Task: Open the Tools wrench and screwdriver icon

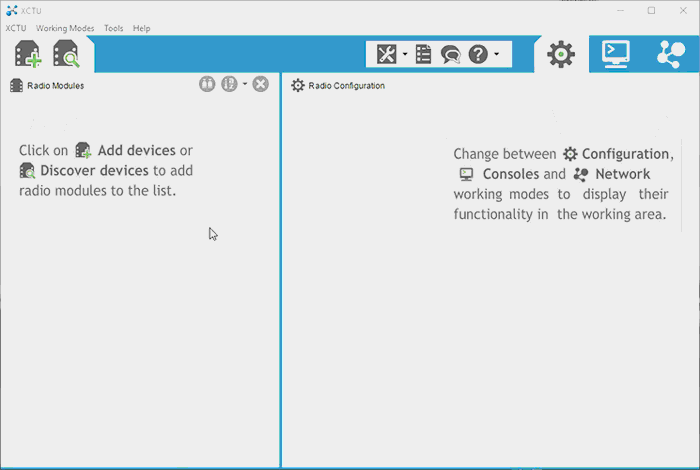Action: coord(387,54)
